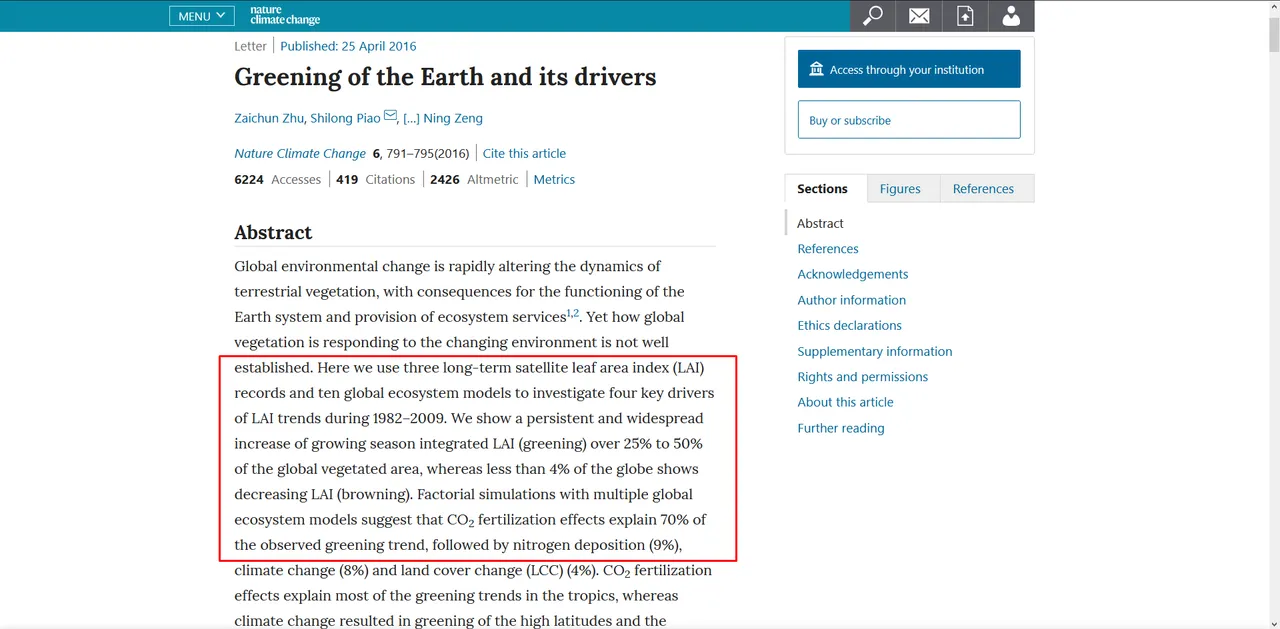This screenshot has width=1280, height=629.
Task: Jump to Author information section
Action: coord(852,300)
